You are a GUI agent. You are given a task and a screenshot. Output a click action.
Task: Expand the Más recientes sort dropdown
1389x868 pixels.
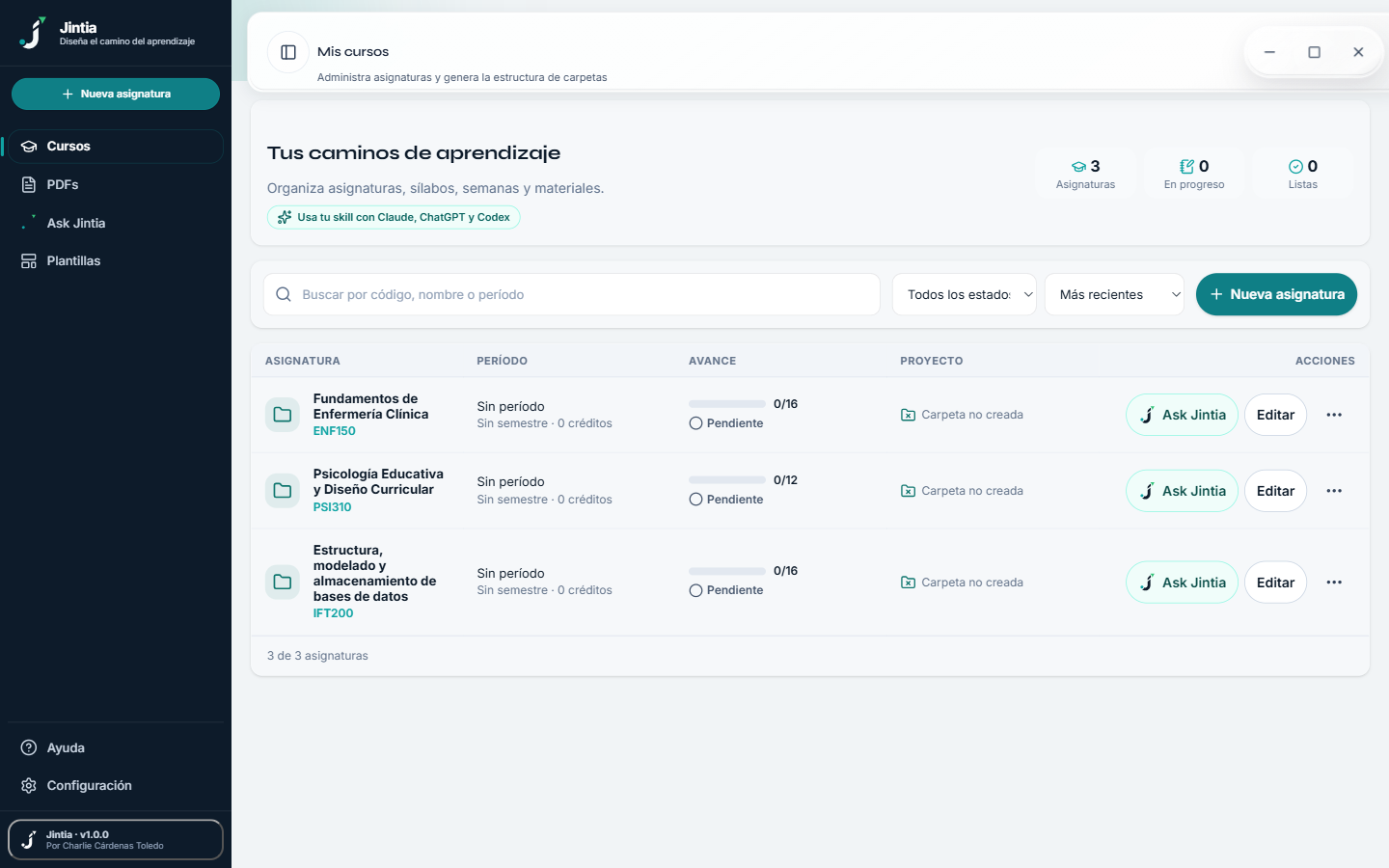(x=1115, y=294)
